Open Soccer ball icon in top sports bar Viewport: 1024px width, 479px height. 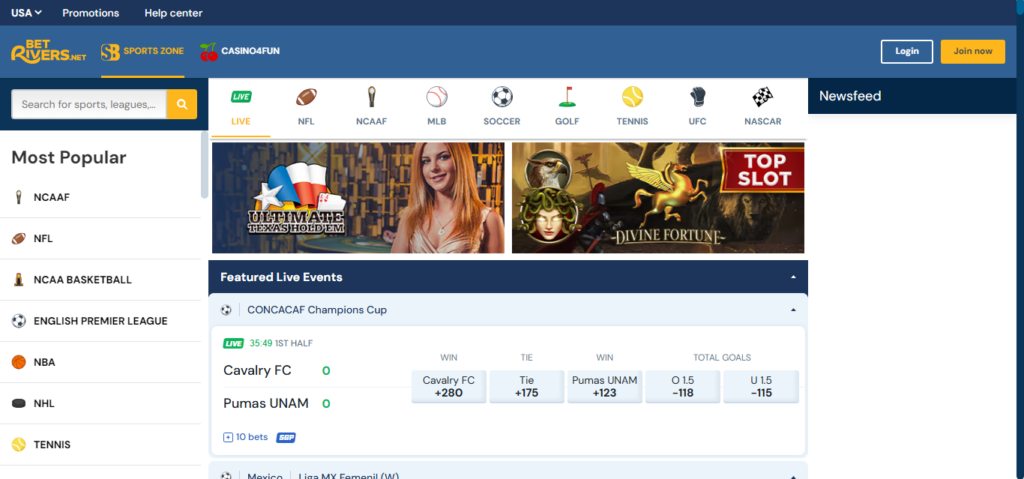(502, 97)
